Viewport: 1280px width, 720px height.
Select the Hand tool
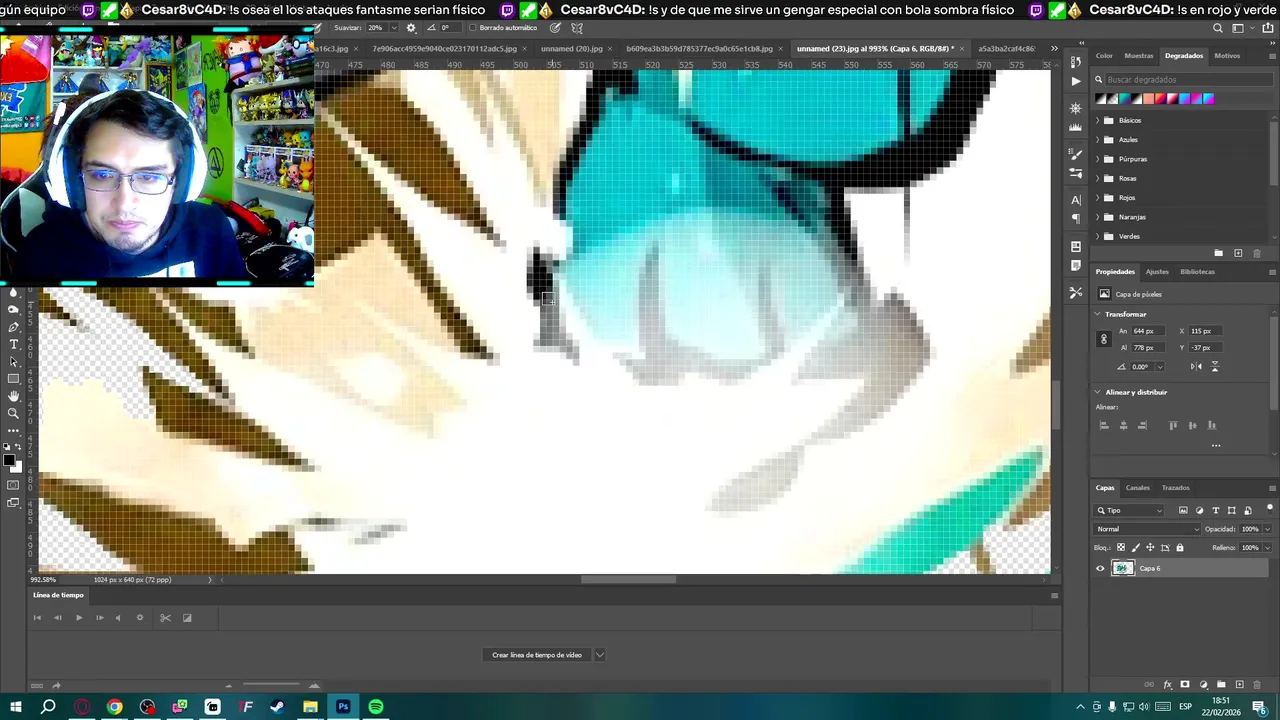coord(13,396)
